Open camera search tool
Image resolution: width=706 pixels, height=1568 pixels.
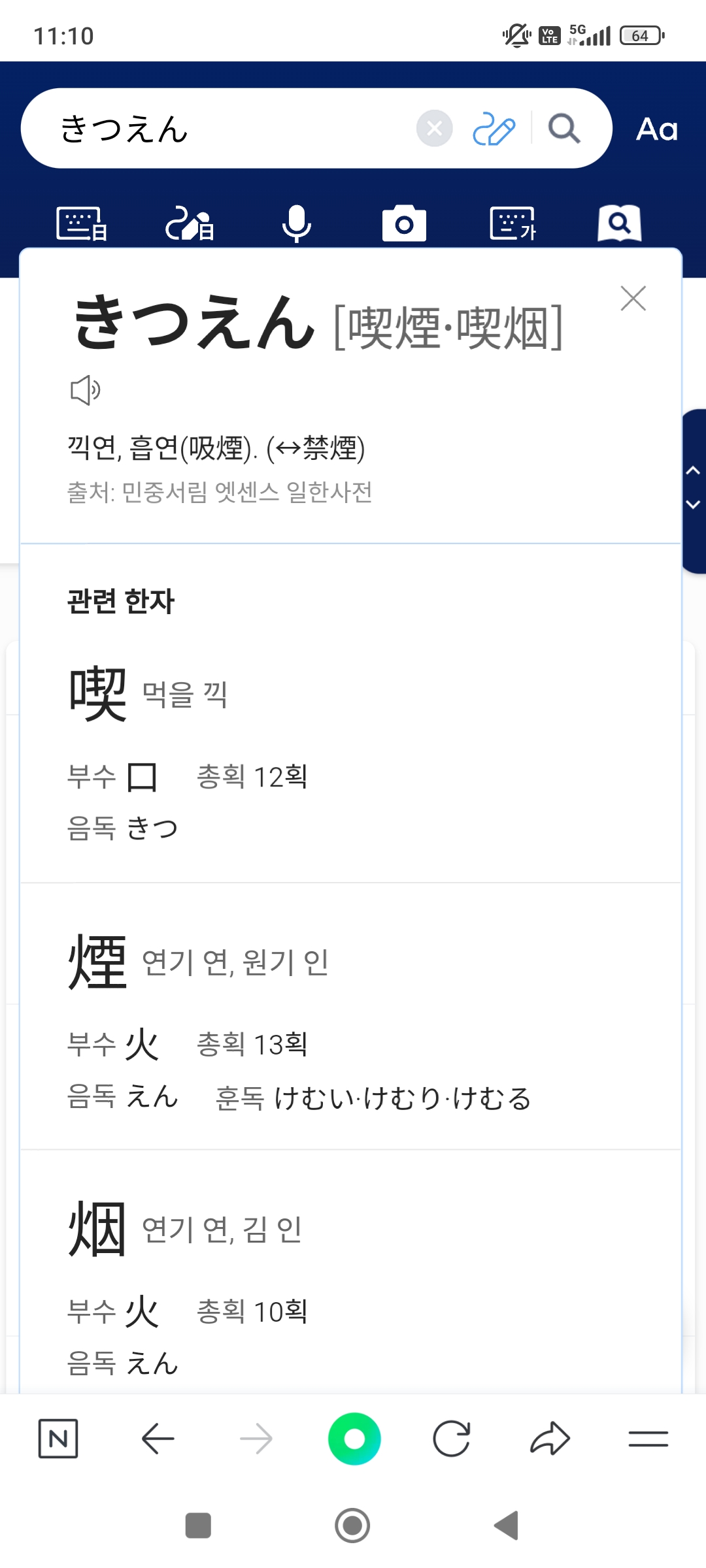[404, 224]
